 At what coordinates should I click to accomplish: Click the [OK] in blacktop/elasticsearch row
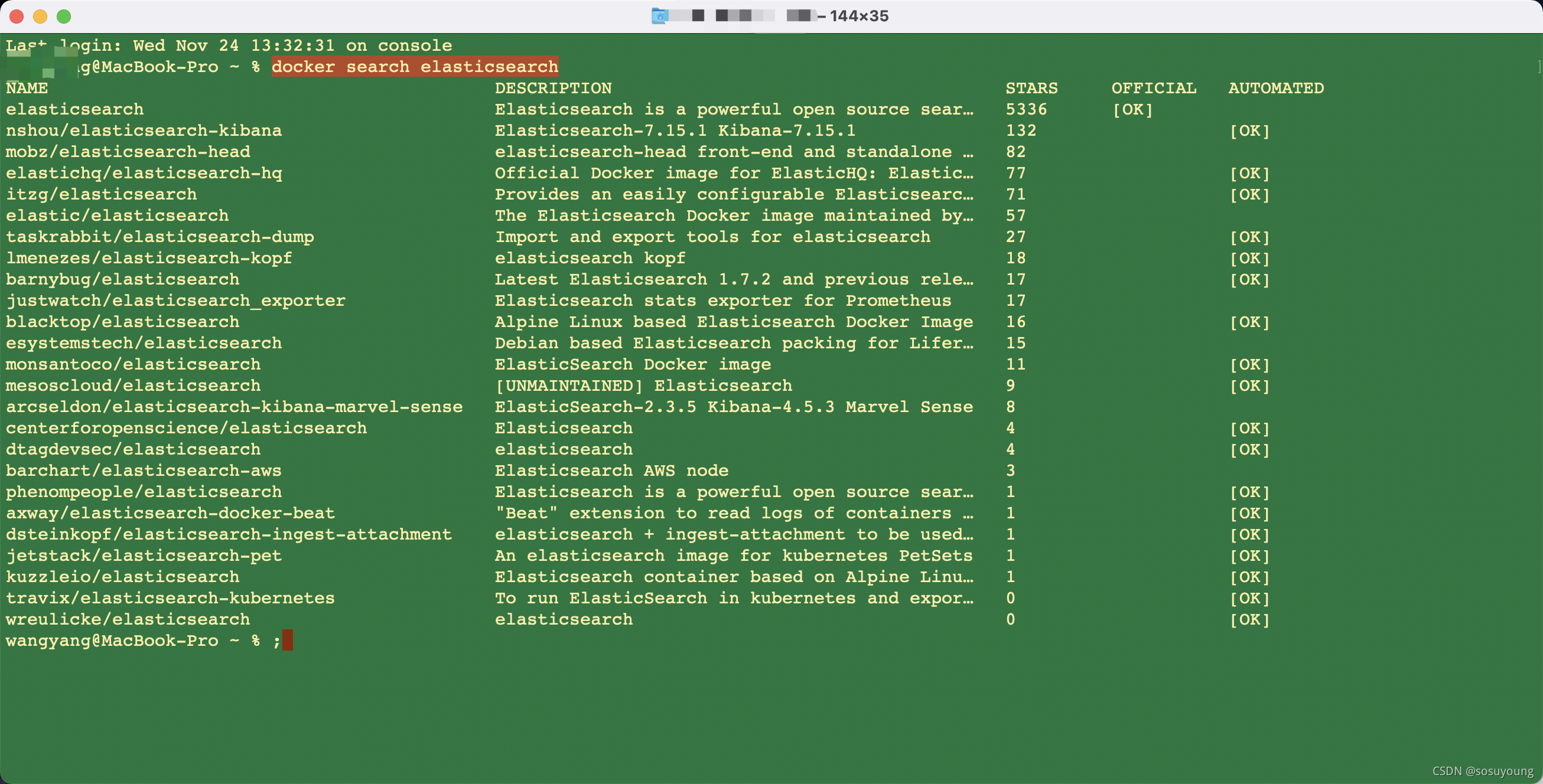click(1249, 322)
